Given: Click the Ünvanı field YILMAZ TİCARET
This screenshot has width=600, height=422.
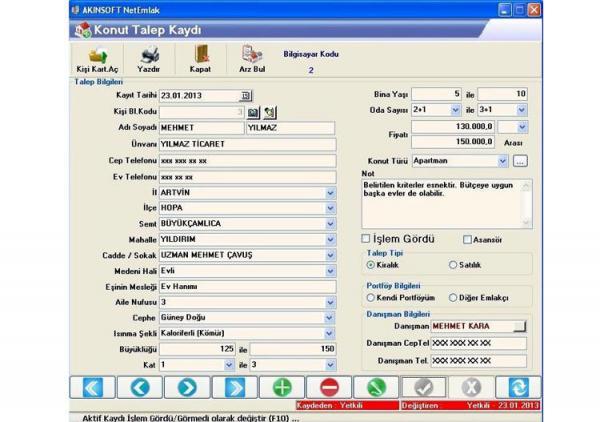Looking at the screenshot, I should (248, 144).
